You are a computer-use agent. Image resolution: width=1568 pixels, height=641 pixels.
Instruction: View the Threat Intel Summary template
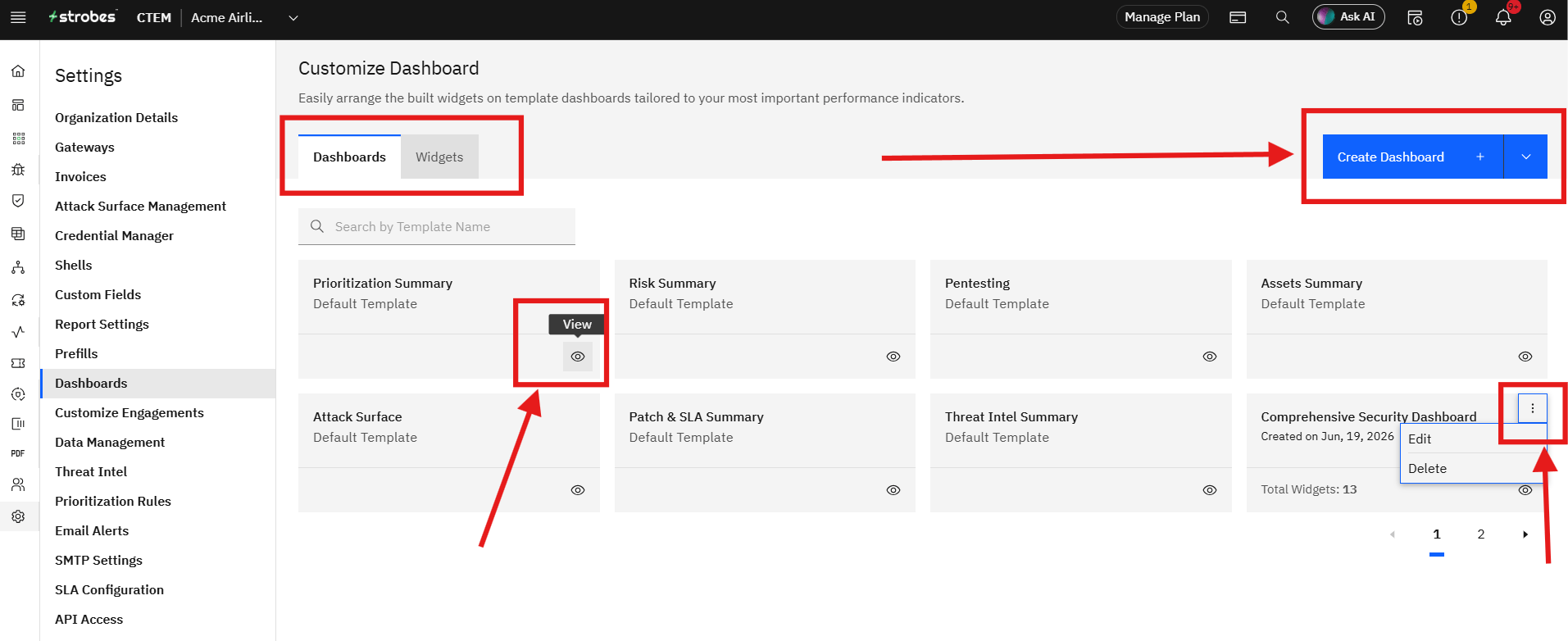click(x=1210, y=490)
